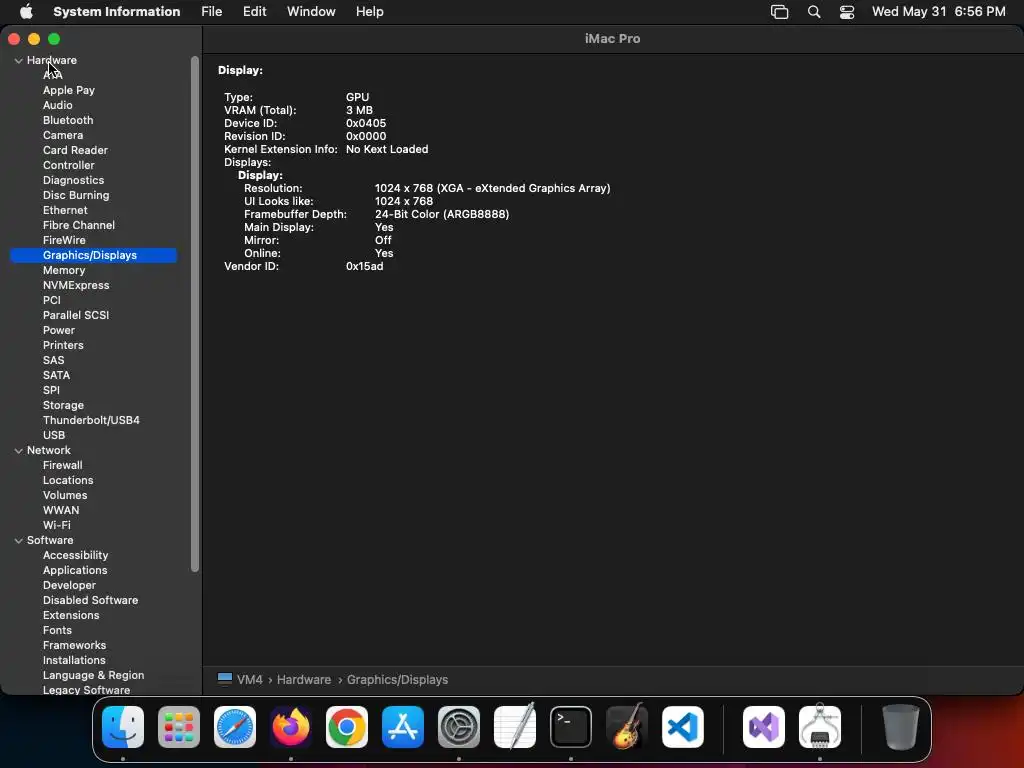Select FireWire in the sidebar

point(64,240)
